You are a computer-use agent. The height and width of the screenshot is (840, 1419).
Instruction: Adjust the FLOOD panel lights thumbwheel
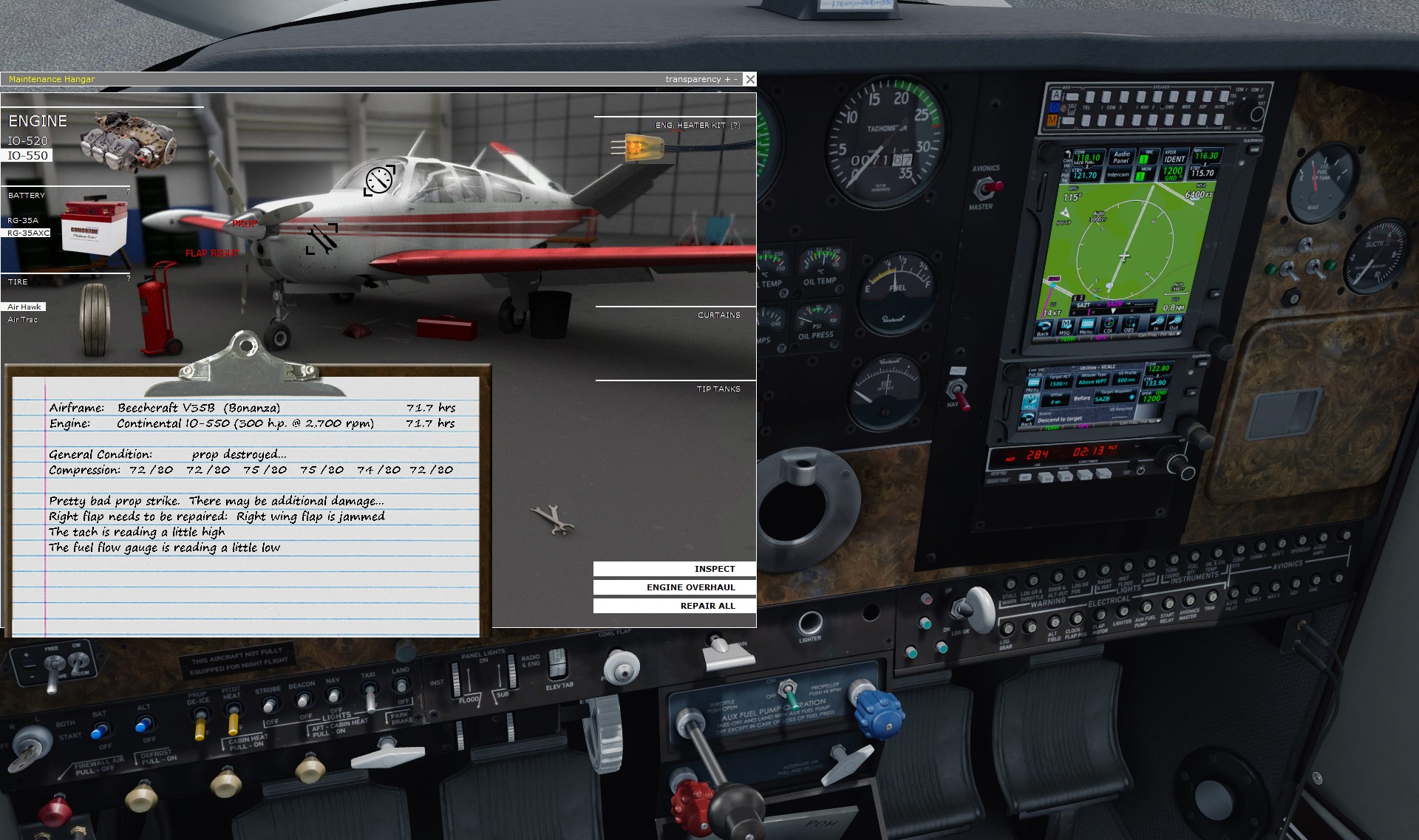coord(455,680)
